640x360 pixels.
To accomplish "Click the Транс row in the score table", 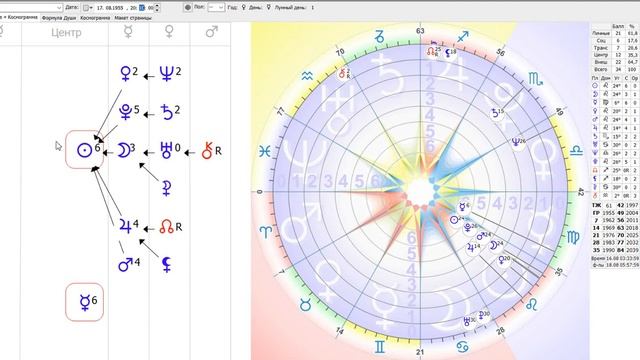I will (x=615, y=48).
